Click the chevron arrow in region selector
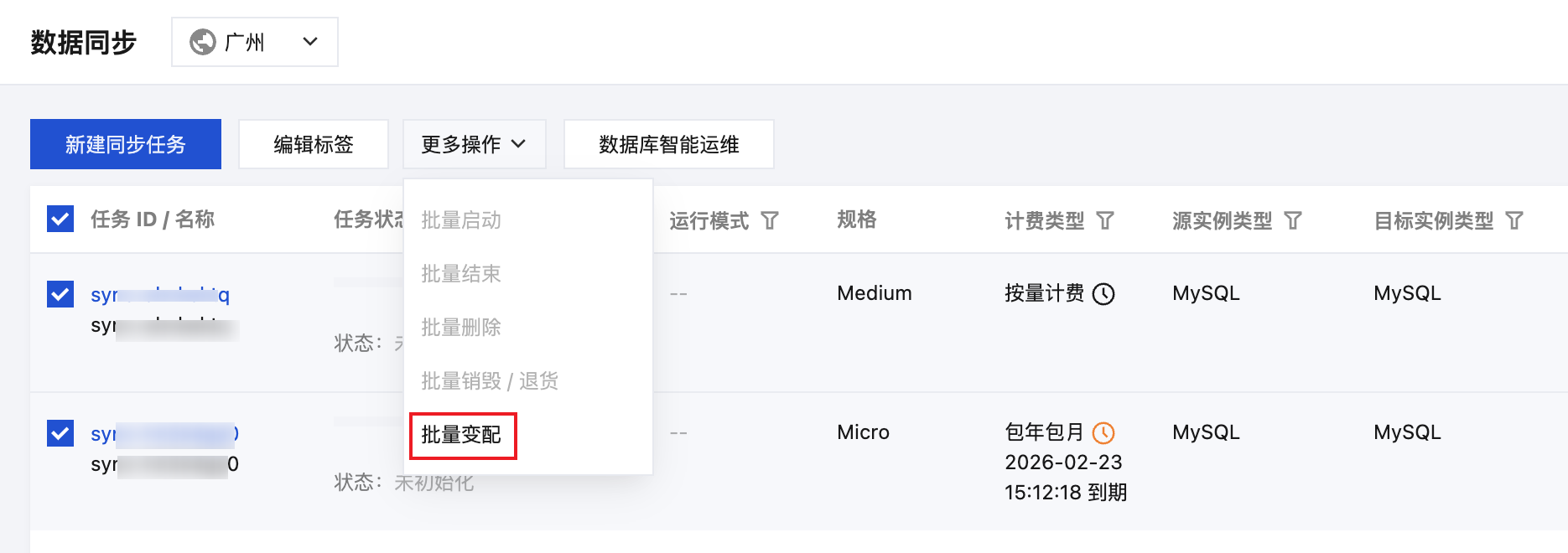The height and width of the screenshot is (553, 1568). click(x=310, y=42)
